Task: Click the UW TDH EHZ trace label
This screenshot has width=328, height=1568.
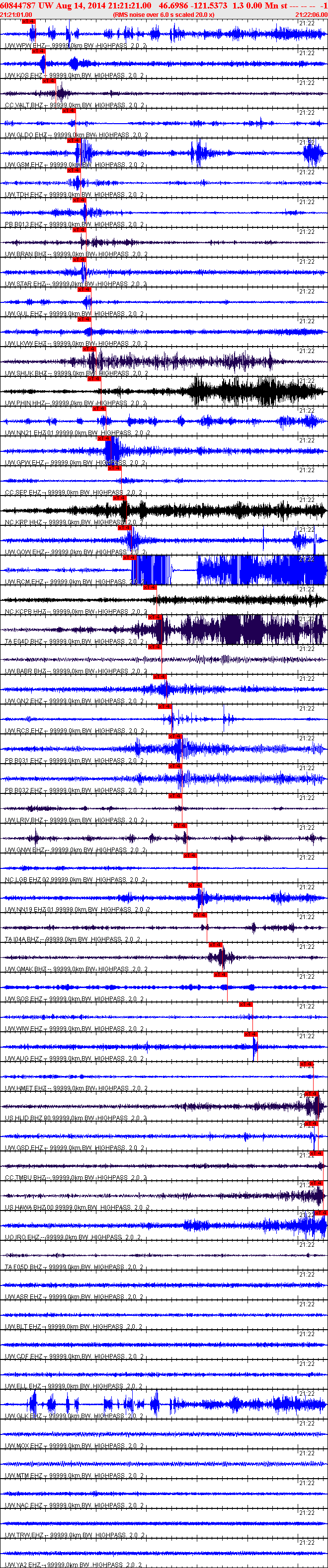Action: pos(75,195)
